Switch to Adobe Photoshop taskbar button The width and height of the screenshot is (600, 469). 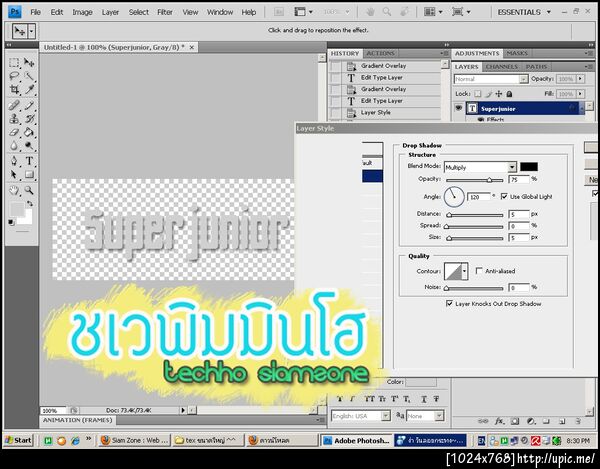click(356, 441)
